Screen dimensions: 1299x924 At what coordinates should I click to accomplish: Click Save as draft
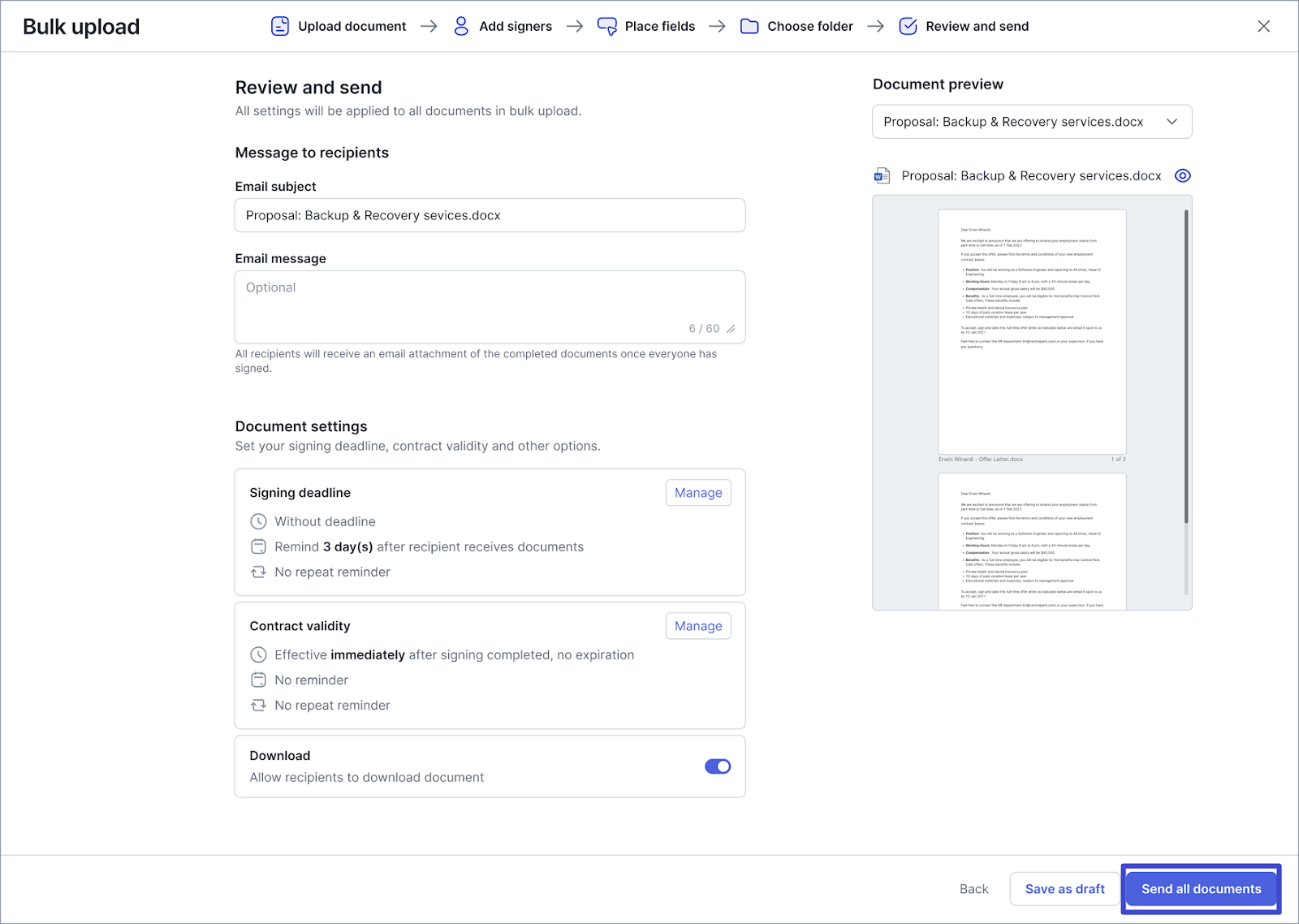click(x=1064, y=889)
